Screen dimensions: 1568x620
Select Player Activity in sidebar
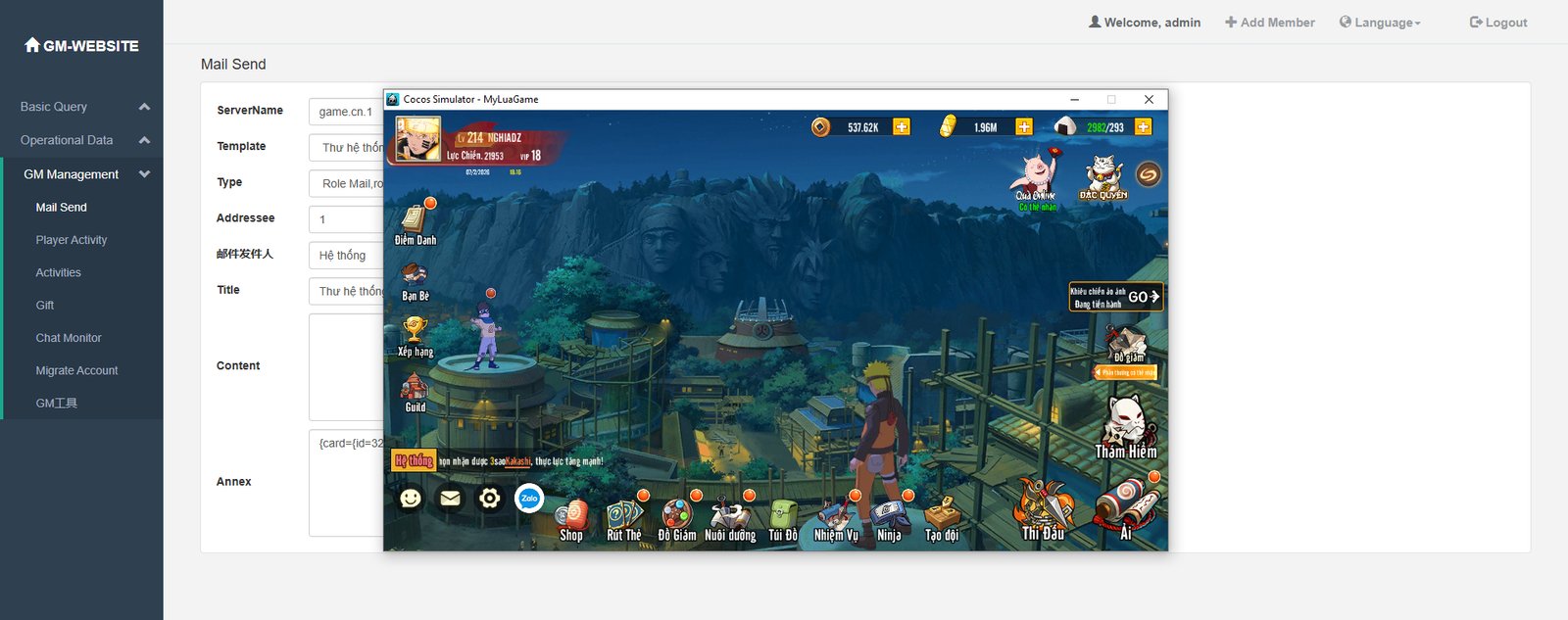[x=72, y=240]
